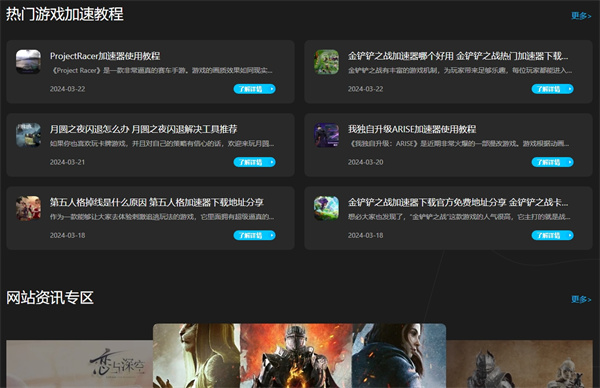Screen dimensions: 600x388
Task: Open 更多 link for 热门游戏加速教程
Action: coord(581,16)
